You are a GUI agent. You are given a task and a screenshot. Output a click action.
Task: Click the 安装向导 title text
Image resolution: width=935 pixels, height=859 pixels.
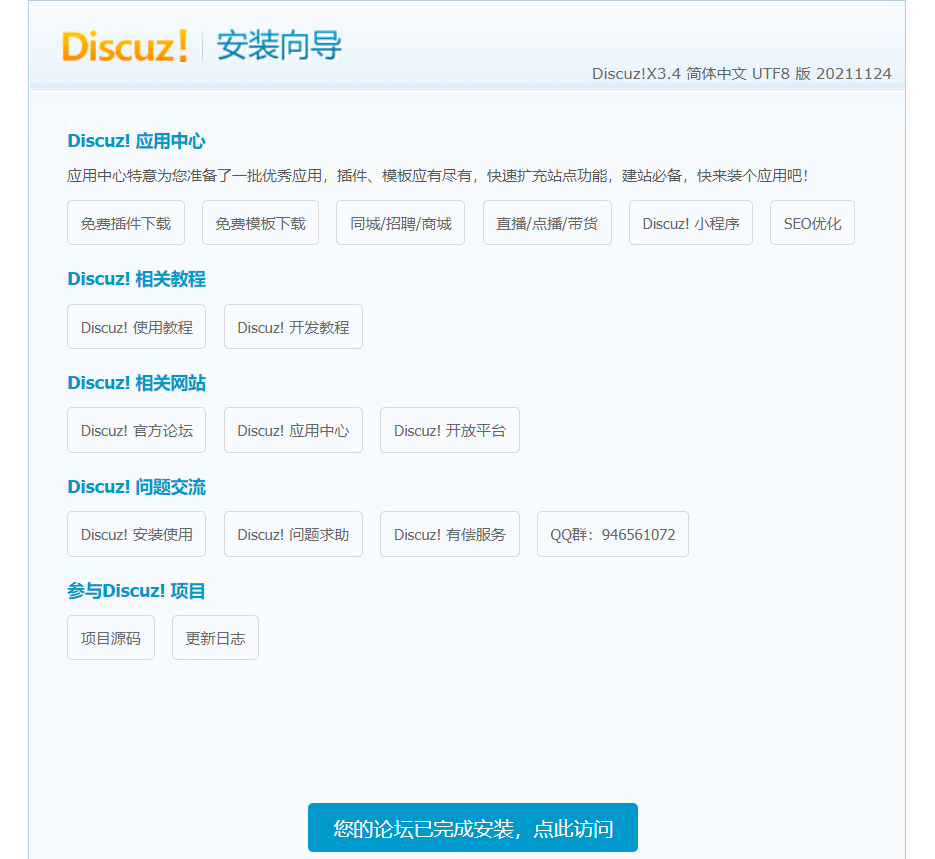pos(279,45)
